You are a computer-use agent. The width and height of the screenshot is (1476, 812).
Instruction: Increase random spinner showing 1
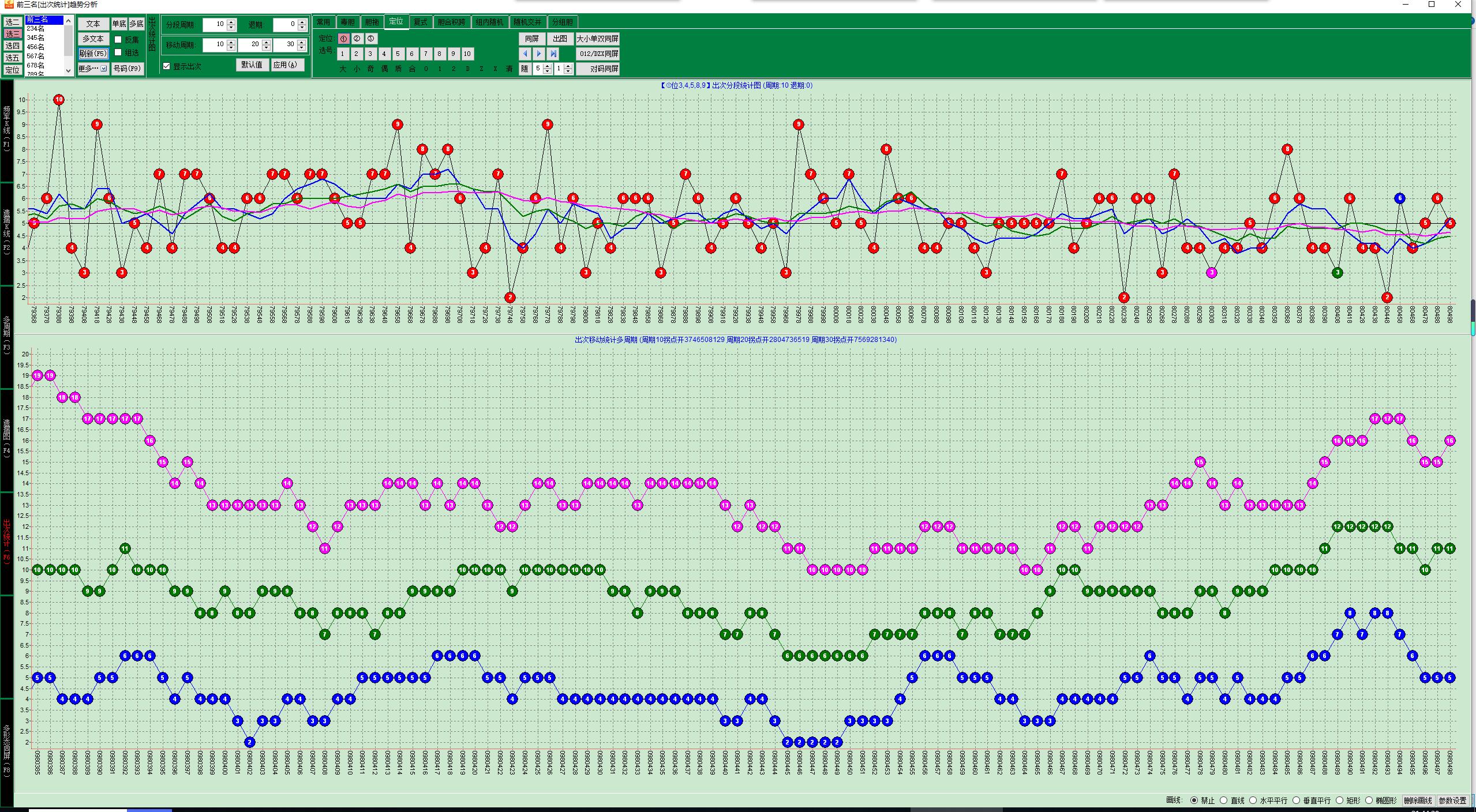(x=568, y=66)
